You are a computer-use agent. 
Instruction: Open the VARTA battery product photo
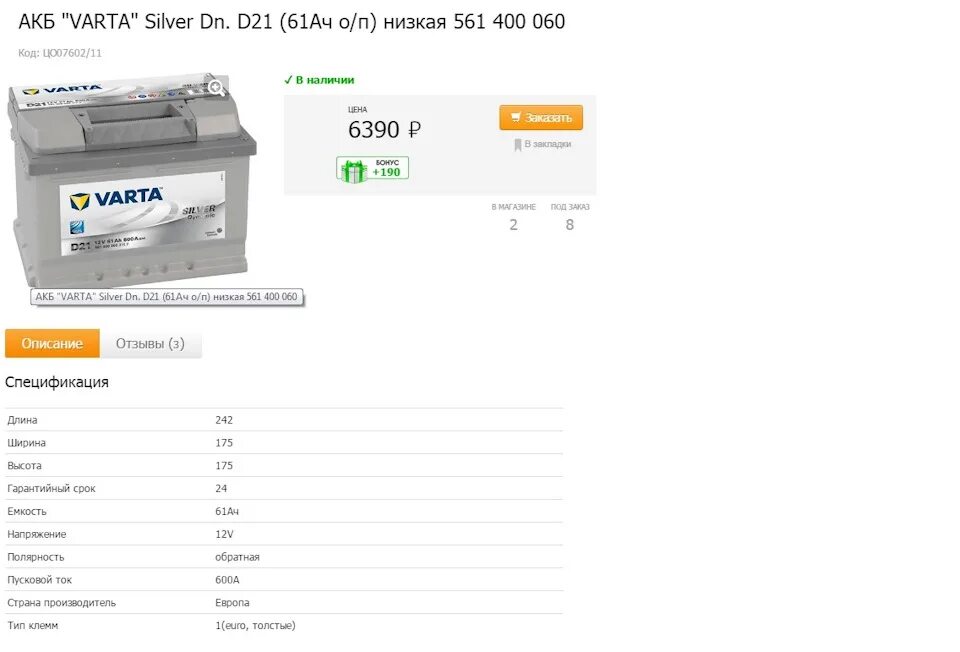pyautogui.click(x=131, y=181)
